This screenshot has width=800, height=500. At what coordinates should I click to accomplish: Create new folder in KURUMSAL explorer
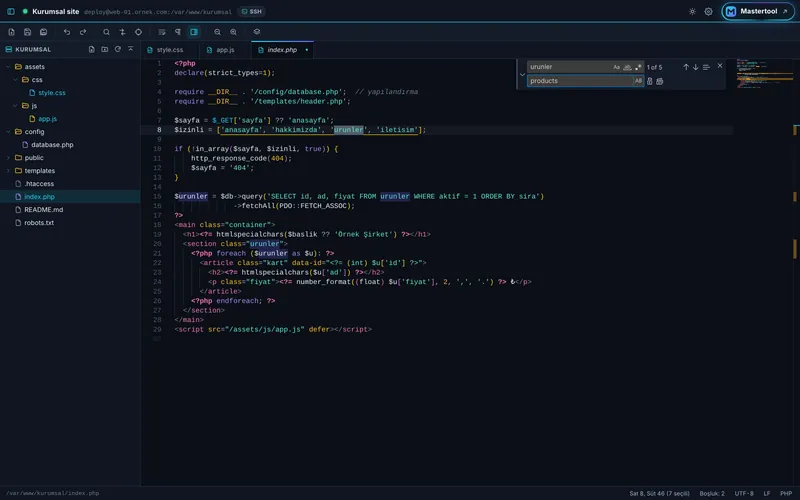105,49
